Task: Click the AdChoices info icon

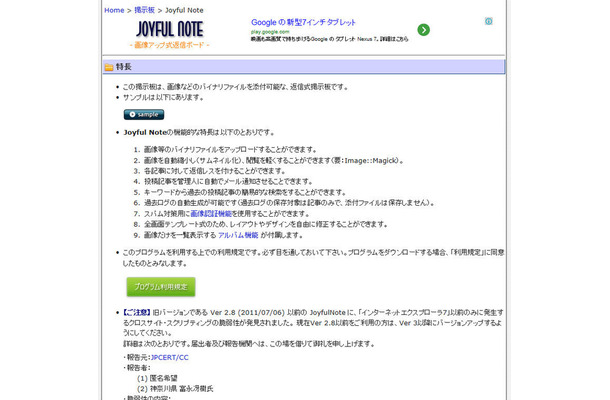Action: coord(488,19)
